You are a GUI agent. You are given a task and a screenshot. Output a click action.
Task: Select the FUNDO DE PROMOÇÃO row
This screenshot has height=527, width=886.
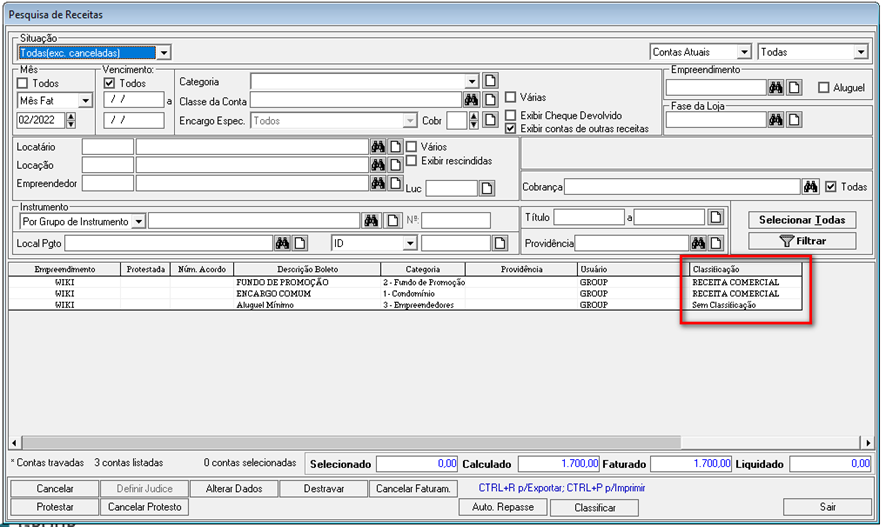(405, 282)
